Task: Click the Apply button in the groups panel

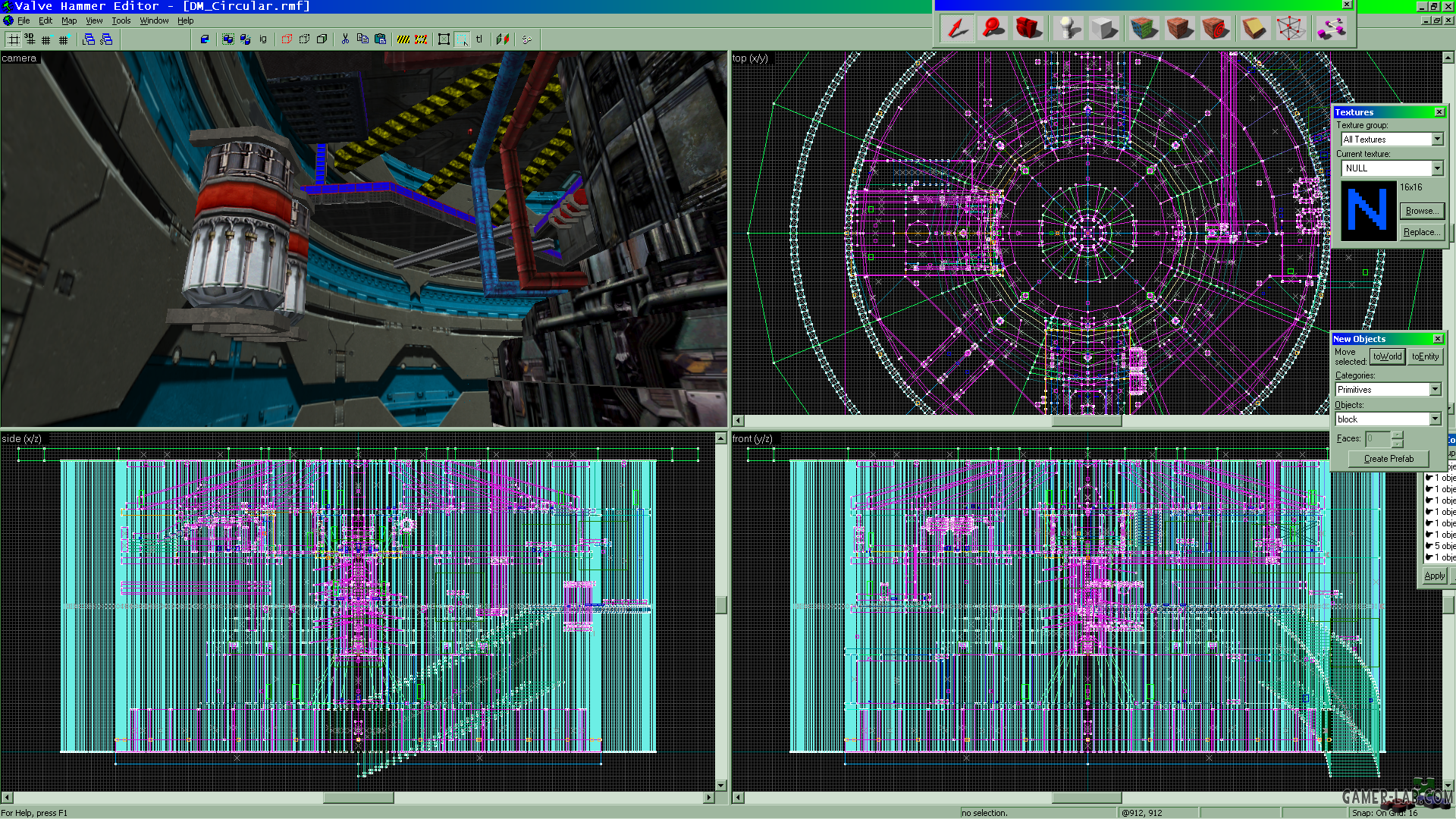Action: pyautogui.click(x=1434, y=576)
